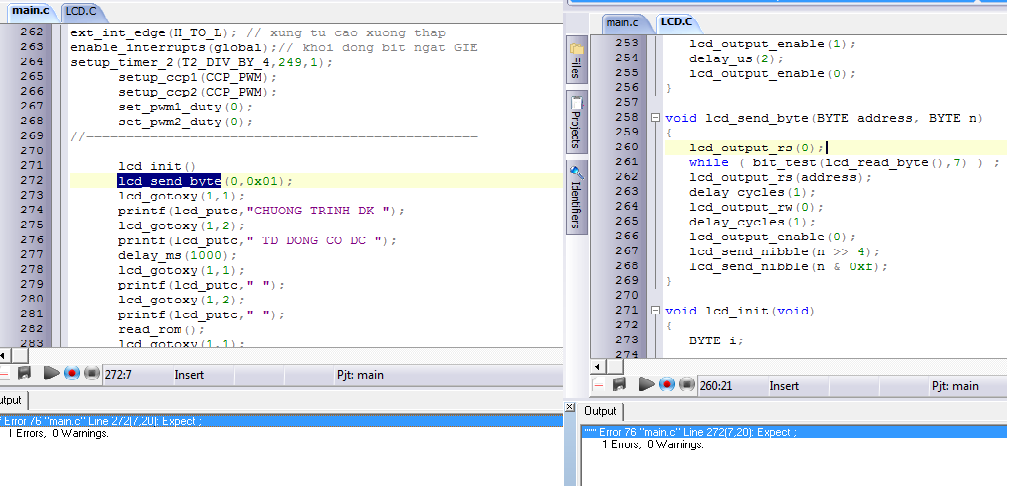Click red minus icon in left status bar
This screenshot has height=486, width=1010.
pos(5,373)
